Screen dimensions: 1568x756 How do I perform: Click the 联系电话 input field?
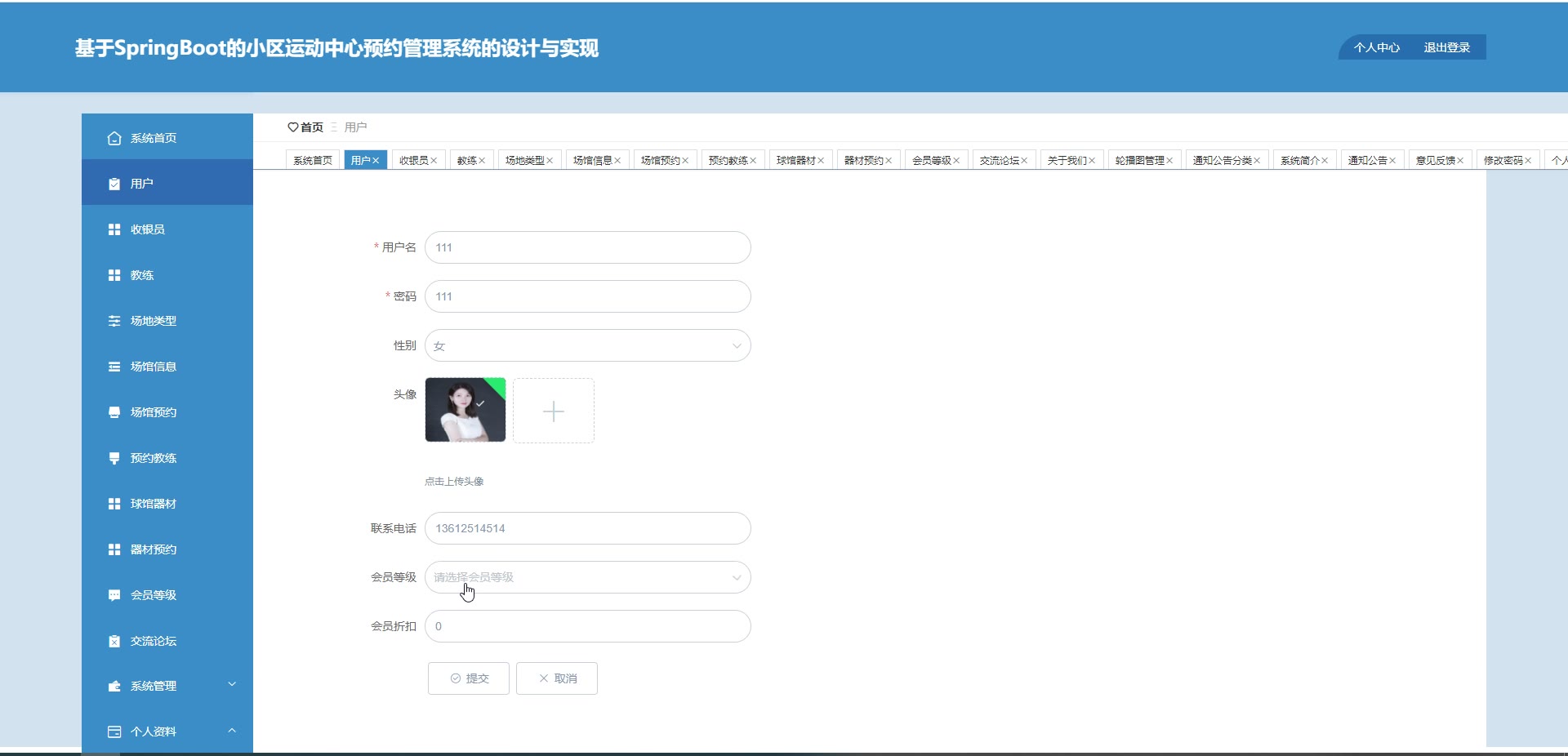[588, 528]
